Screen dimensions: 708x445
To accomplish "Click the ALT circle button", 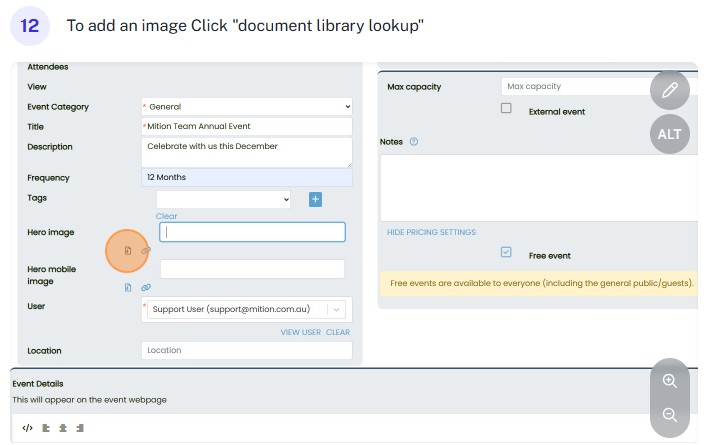I will [669, 133].
